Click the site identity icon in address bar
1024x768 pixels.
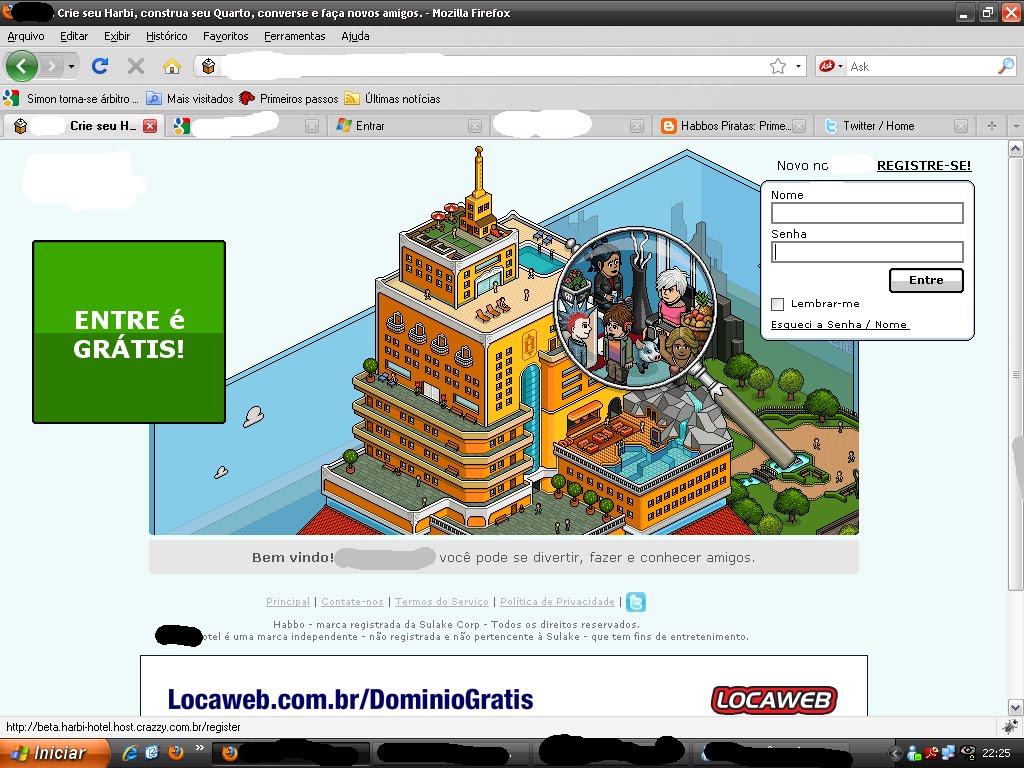(208, 66)
